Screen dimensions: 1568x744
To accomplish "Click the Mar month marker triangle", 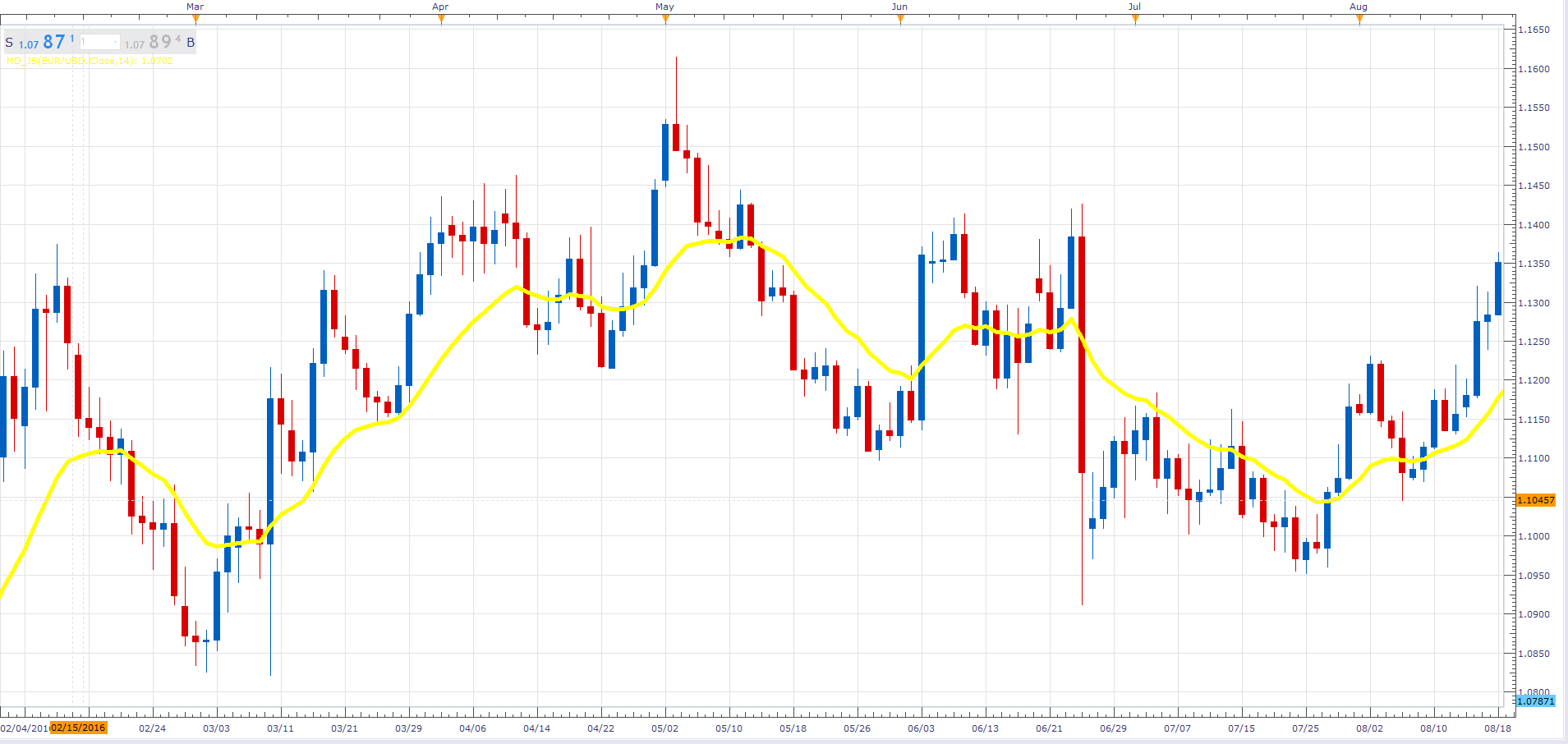I will [x=195, y=19].
